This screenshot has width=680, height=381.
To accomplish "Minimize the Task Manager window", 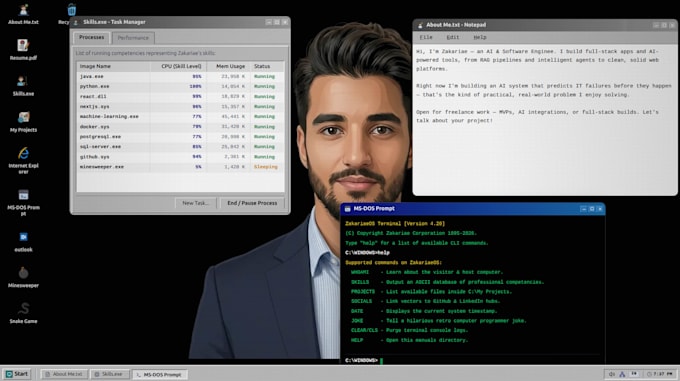I will [x=268, y=22].
